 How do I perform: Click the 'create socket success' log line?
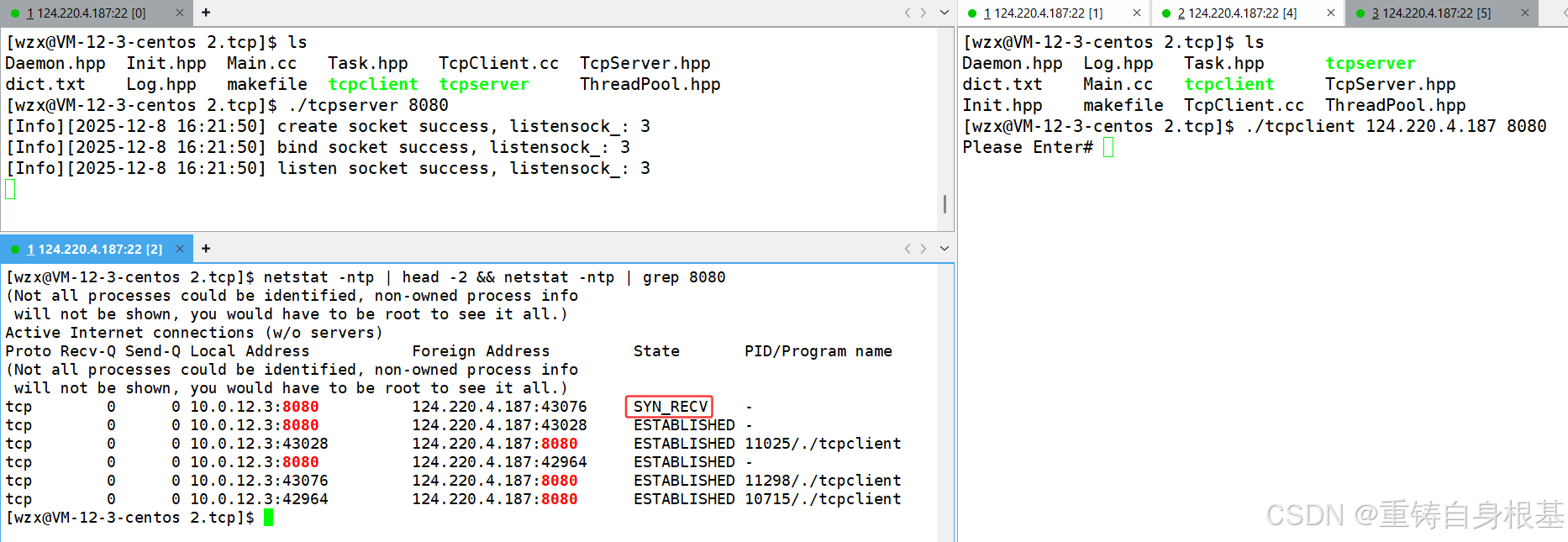(328, 126)
